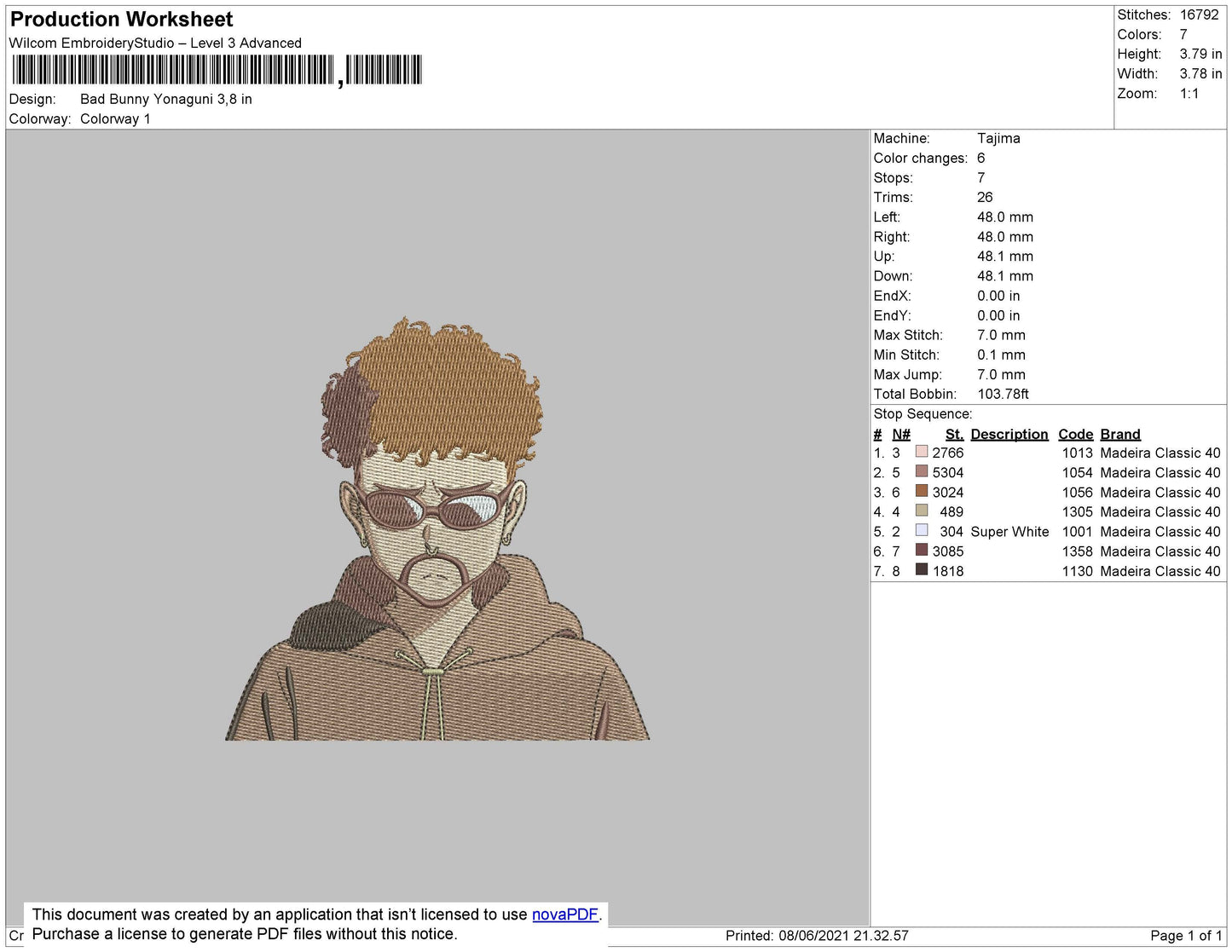The image size is (1232, 952).
Task: Click the "Stop Sequence:" label
Action: (x=923, y=413)
